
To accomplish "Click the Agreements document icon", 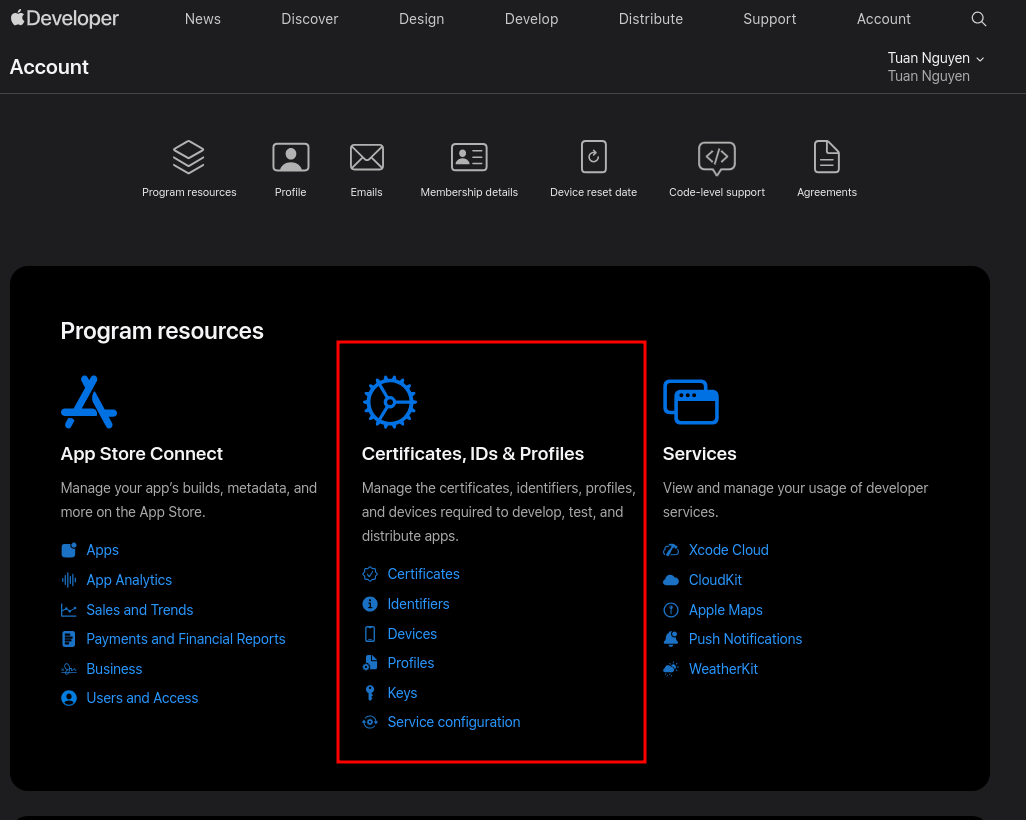I will pyautogui.click(x=826, y=157).
